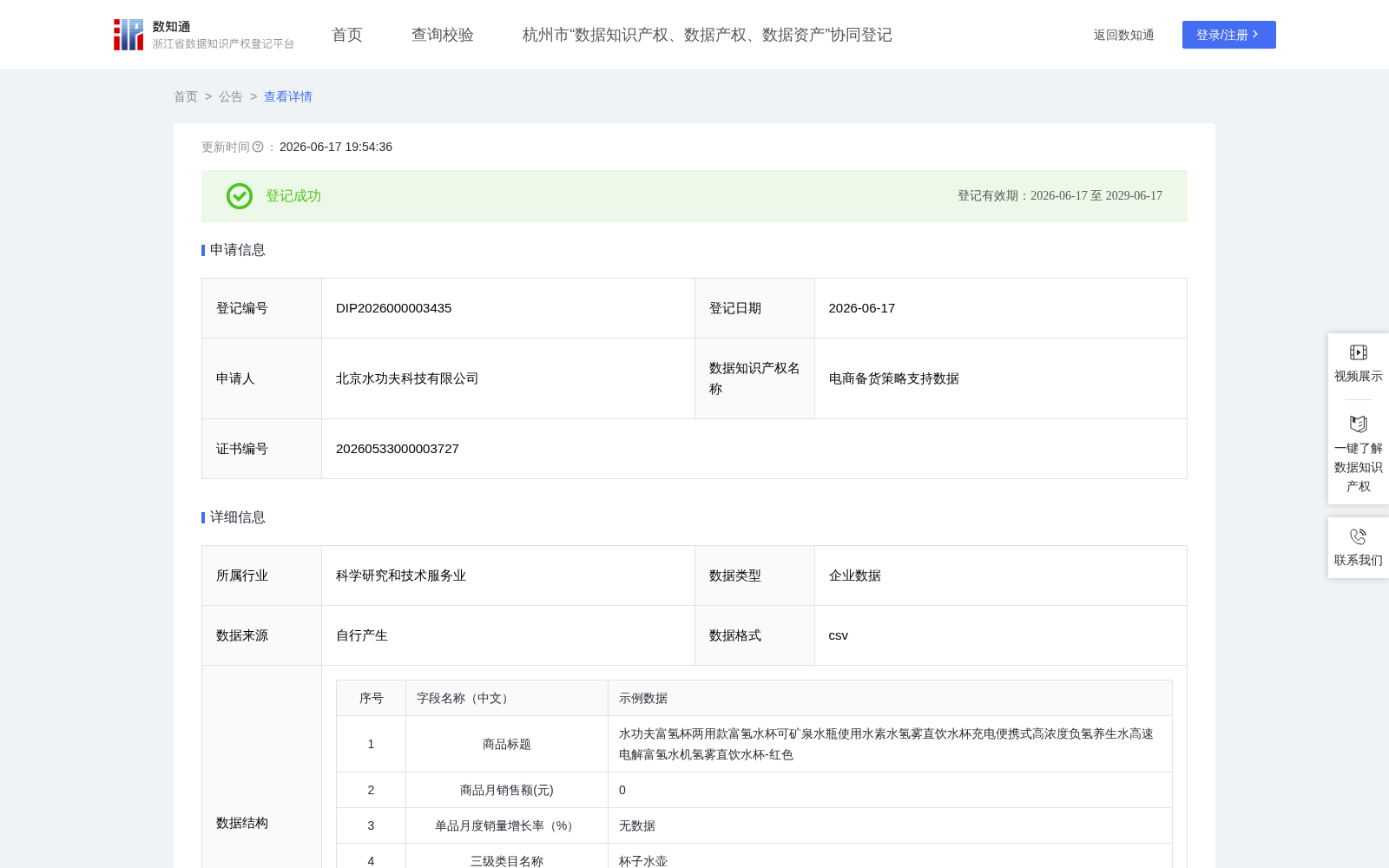Click the 申请信息 section heading
Screen dimensions: 1389x868
pyautogui.click(x=238, y=250)
